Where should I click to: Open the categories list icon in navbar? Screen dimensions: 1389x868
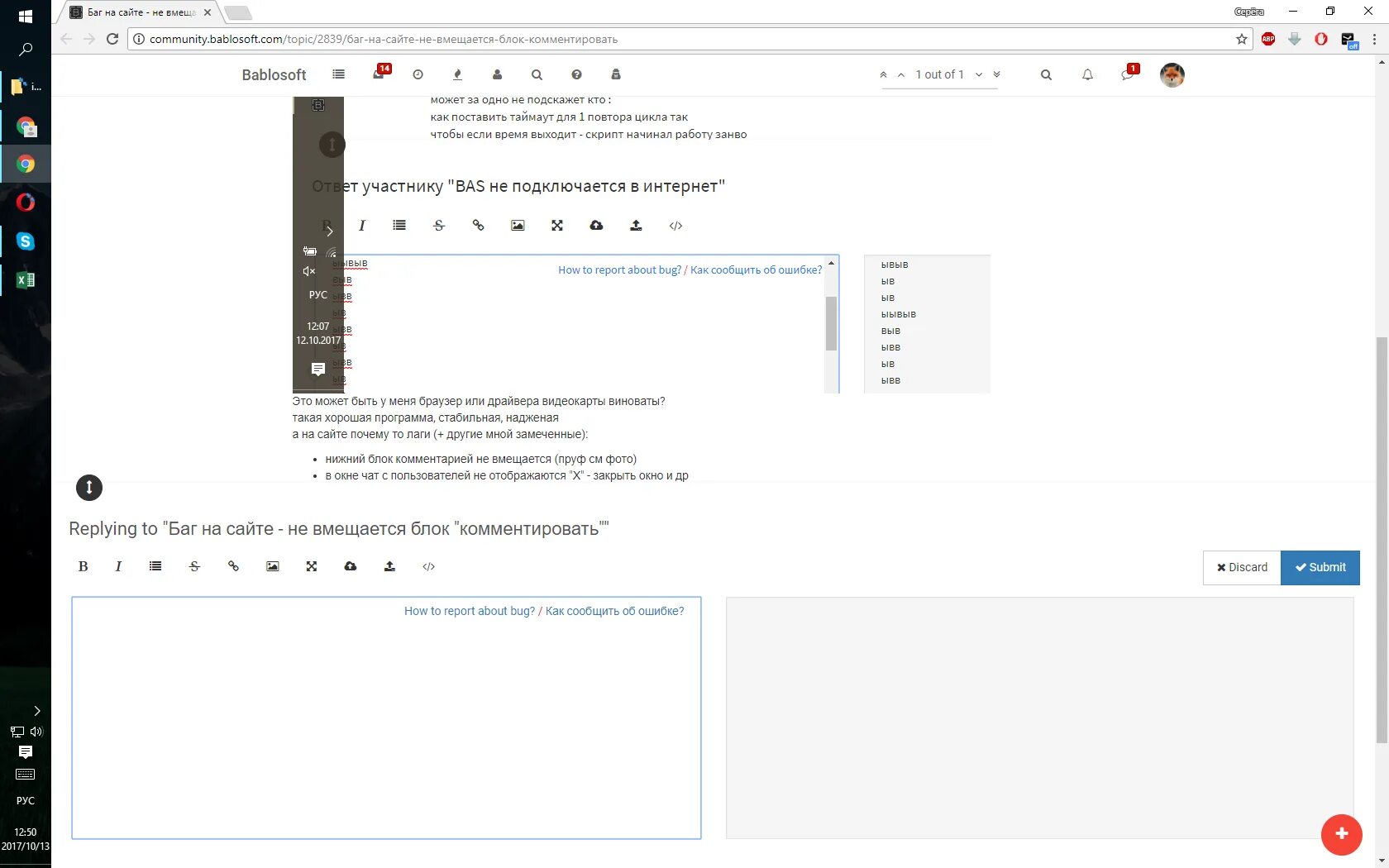[338, 74]
